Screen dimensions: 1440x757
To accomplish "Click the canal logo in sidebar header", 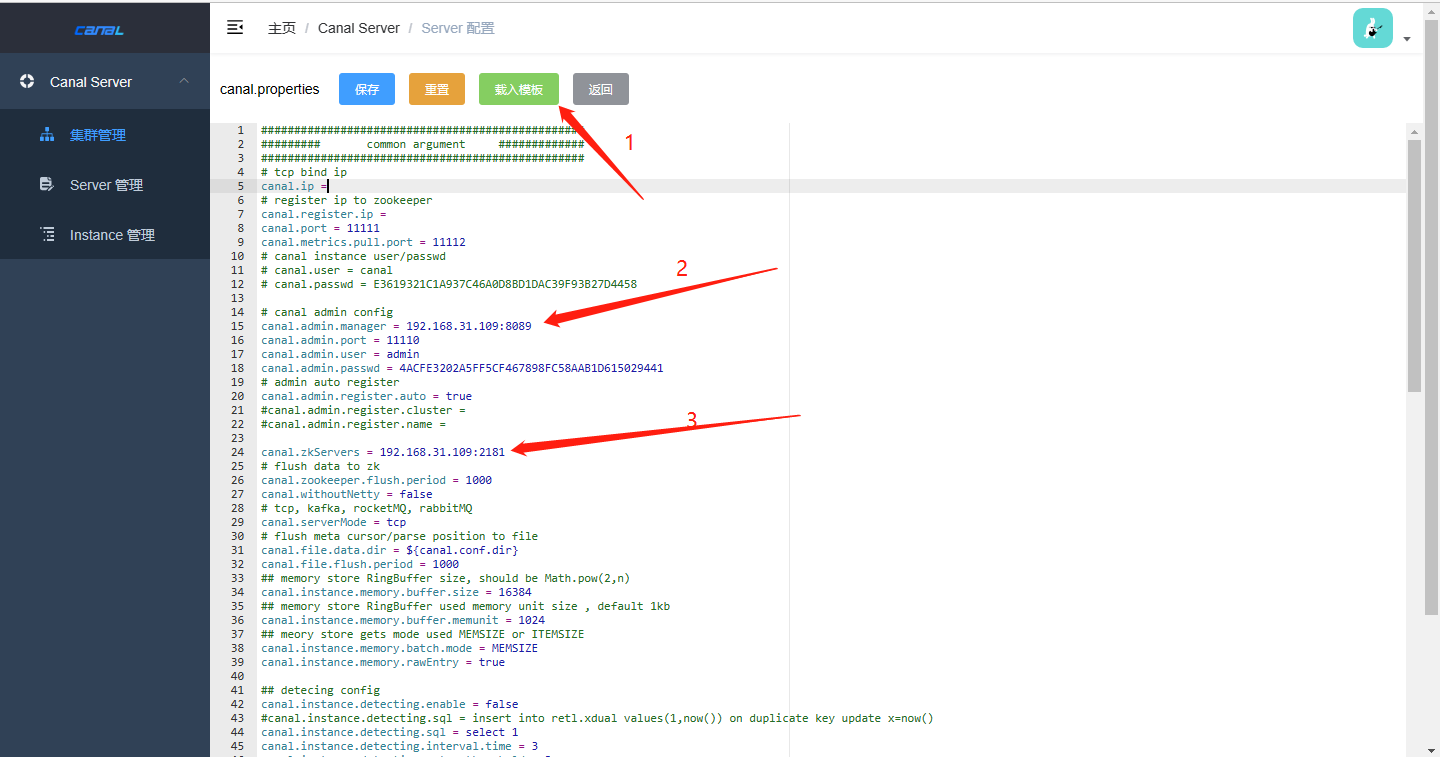I will (99, 30).
